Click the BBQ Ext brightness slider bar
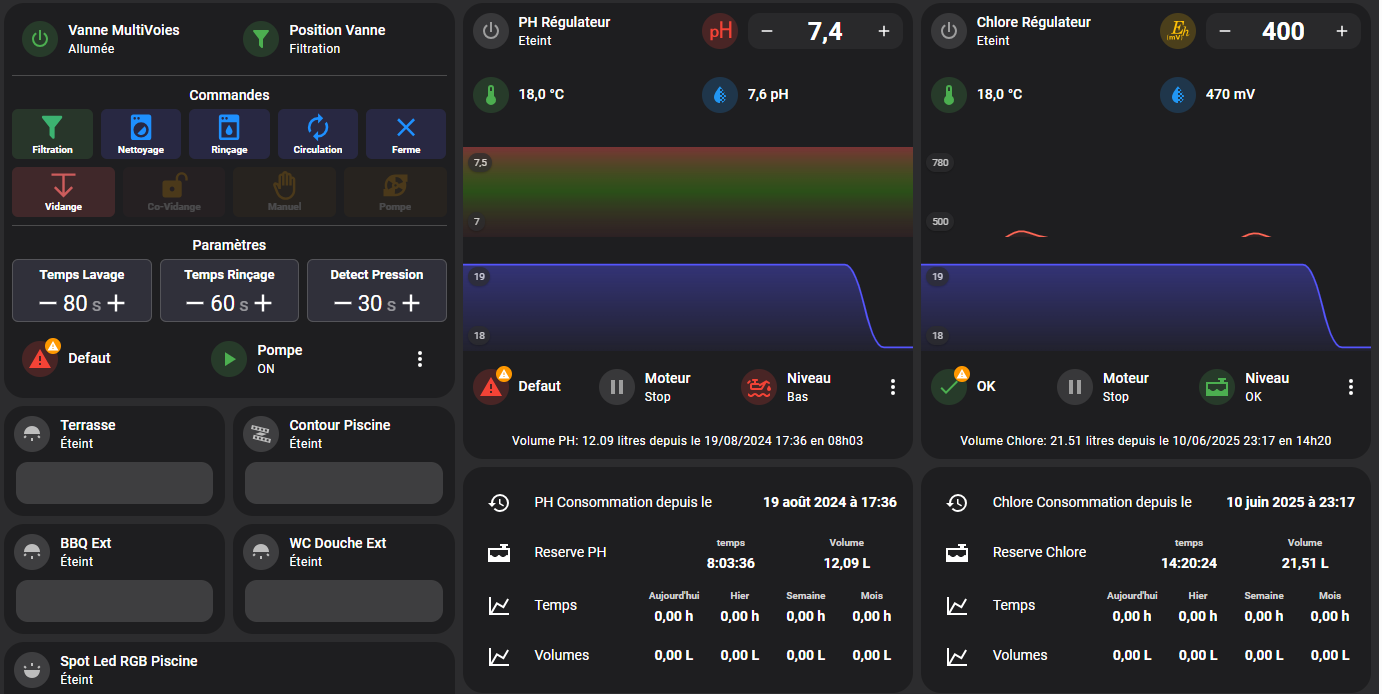This screenshot has height=694, width=1382. [114, 601]
